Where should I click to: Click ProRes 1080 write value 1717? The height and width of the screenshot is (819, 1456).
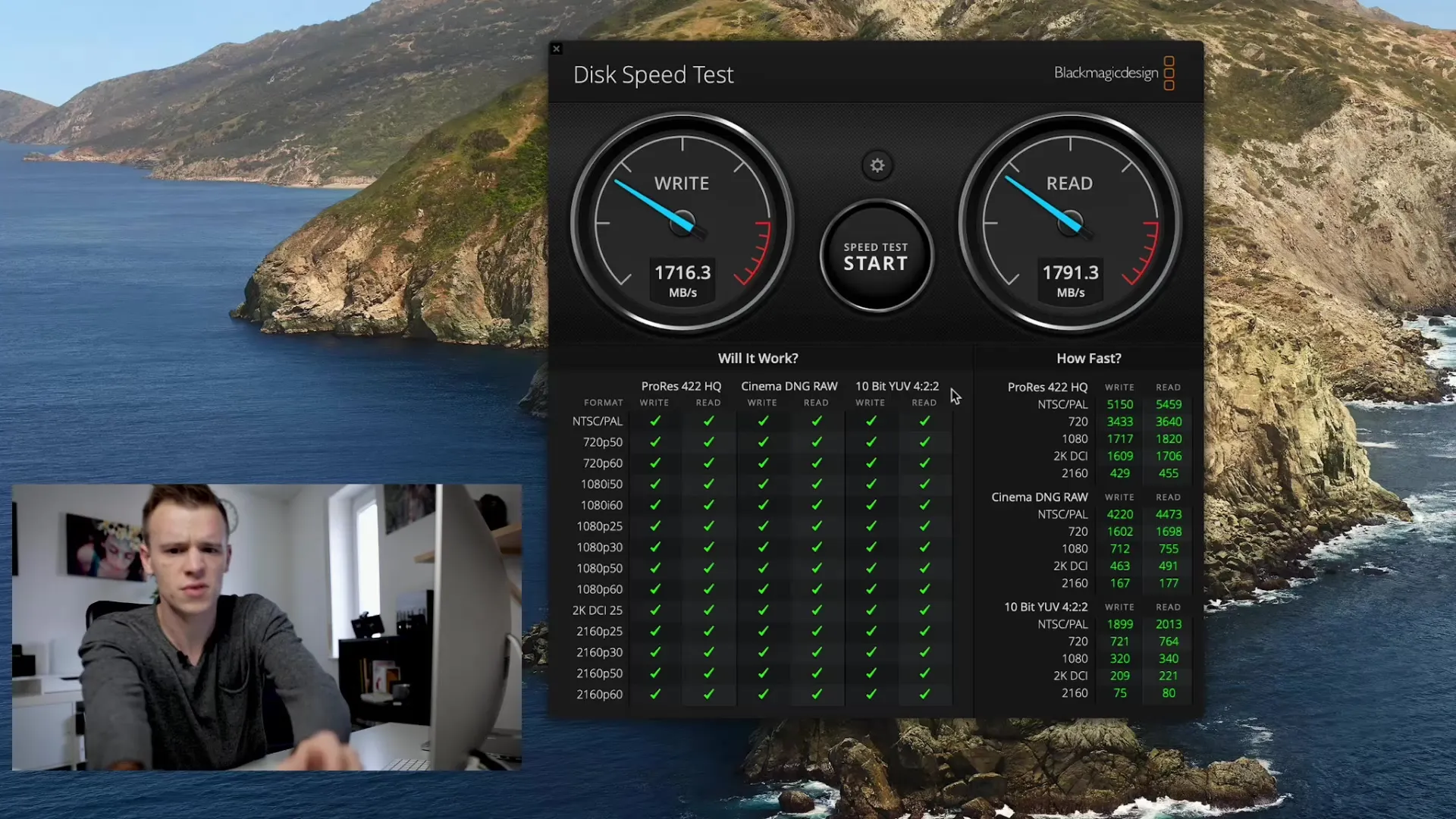(1119, 439)
